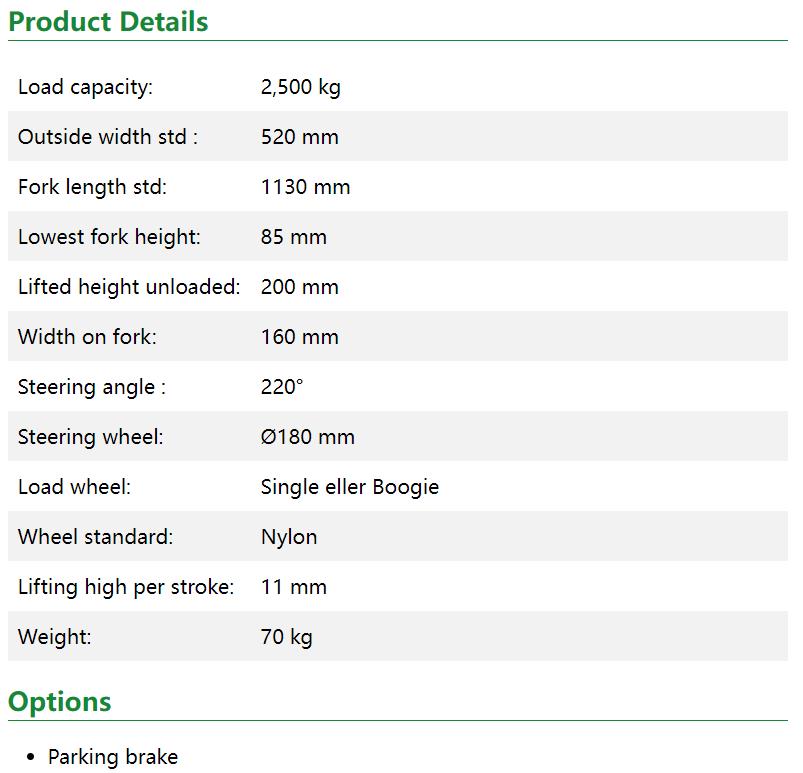Screen dimensions: 803x773
Task: Click the Load capacity label
Action: click(x=85, y=87)
